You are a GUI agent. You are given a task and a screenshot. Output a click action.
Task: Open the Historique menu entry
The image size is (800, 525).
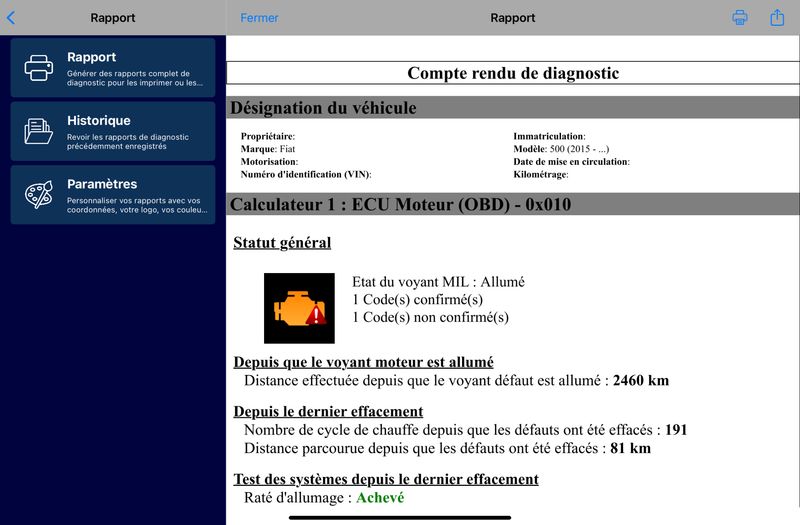tap(113, 131)
